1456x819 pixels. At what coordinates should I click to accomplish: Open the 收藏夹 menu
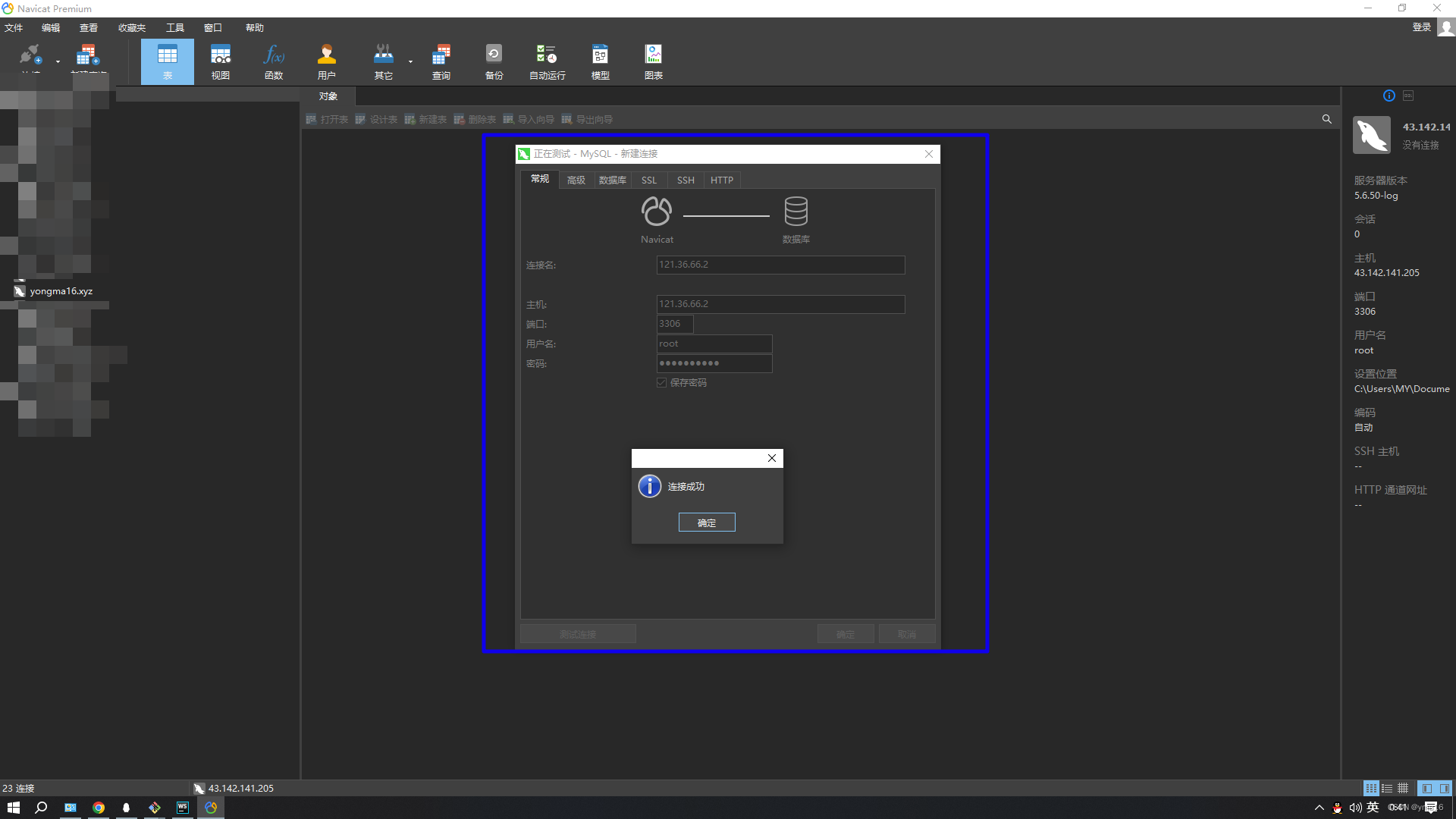132,28
